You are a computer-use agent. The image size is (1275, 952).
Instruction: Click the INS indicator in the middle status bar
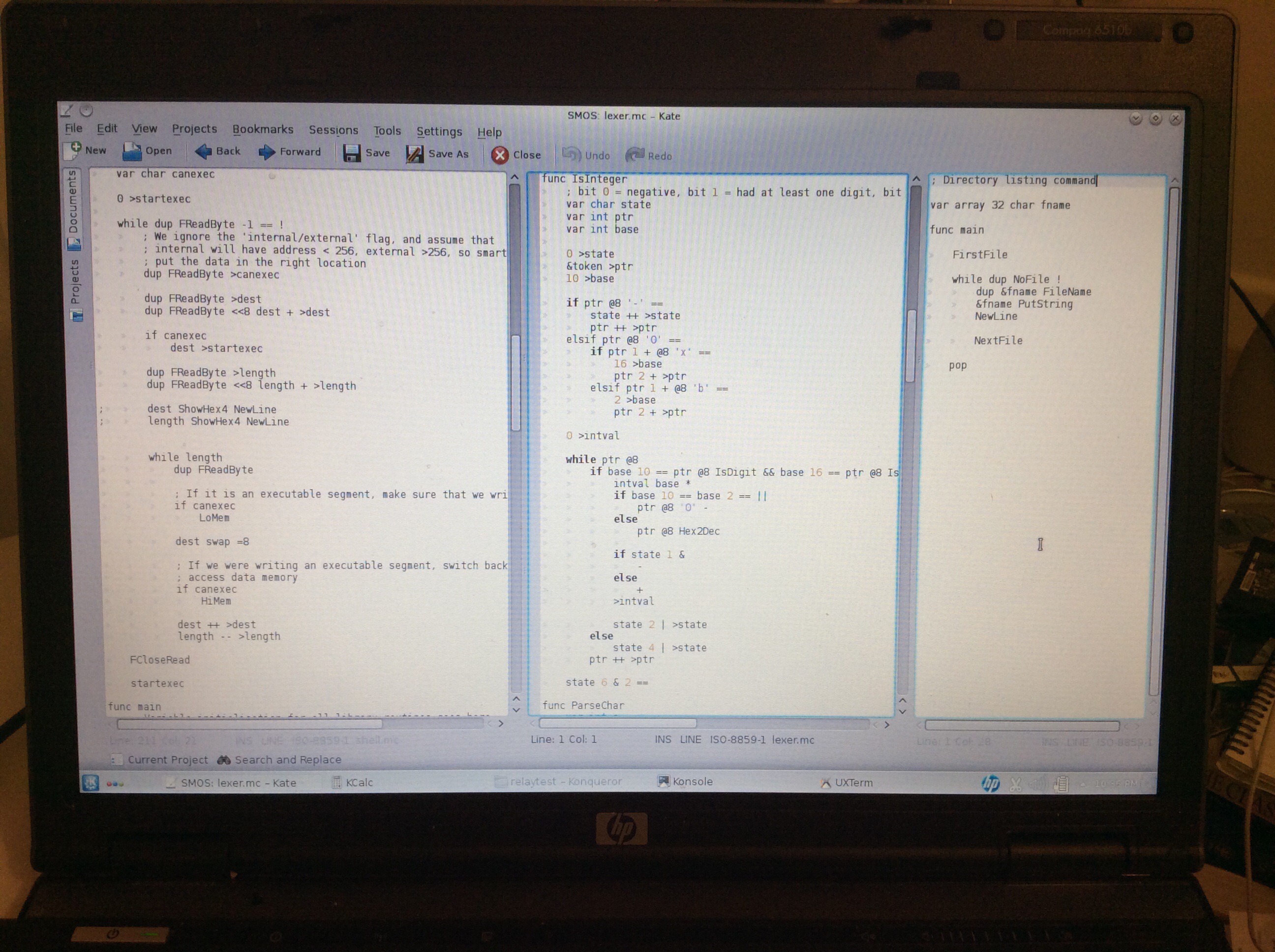(x=663, y=740)
